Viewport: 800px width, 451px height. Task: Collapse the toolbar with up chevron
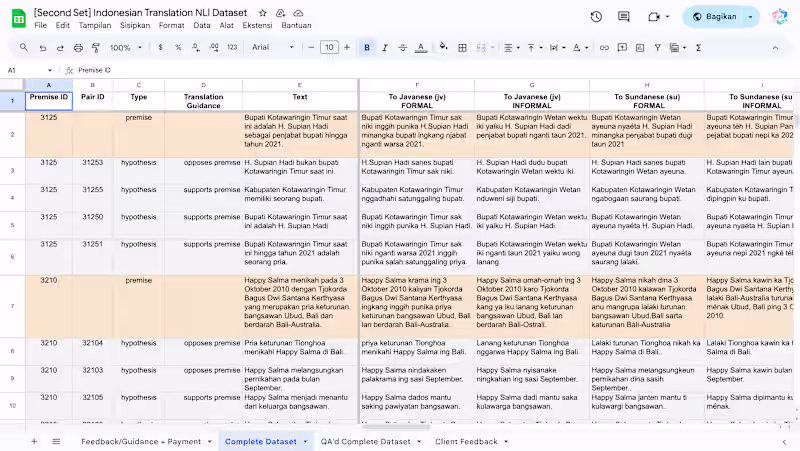point(775,47)
